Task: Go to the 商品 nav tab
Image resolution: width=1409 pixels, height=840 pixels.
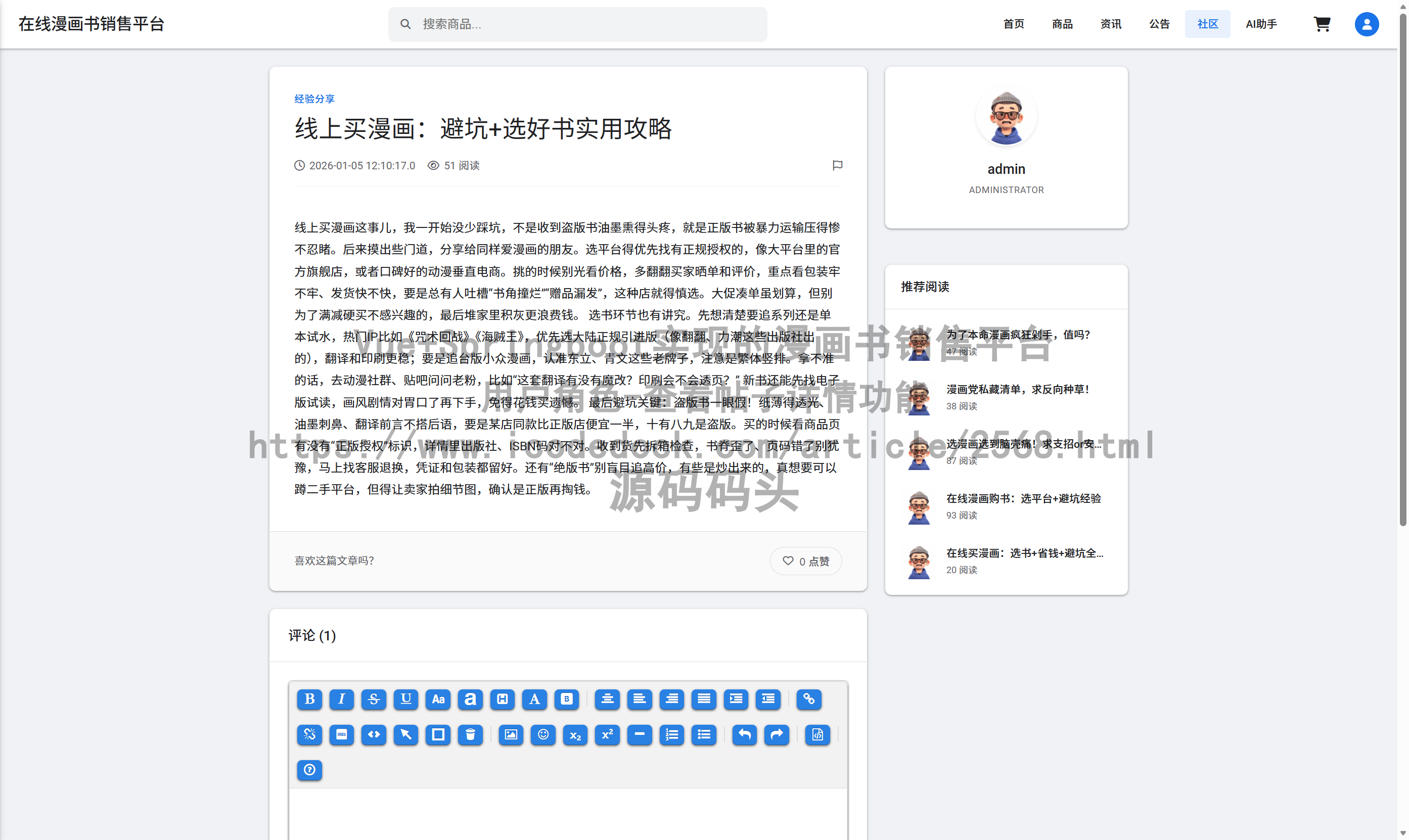Action: [x=1062, y=24]
